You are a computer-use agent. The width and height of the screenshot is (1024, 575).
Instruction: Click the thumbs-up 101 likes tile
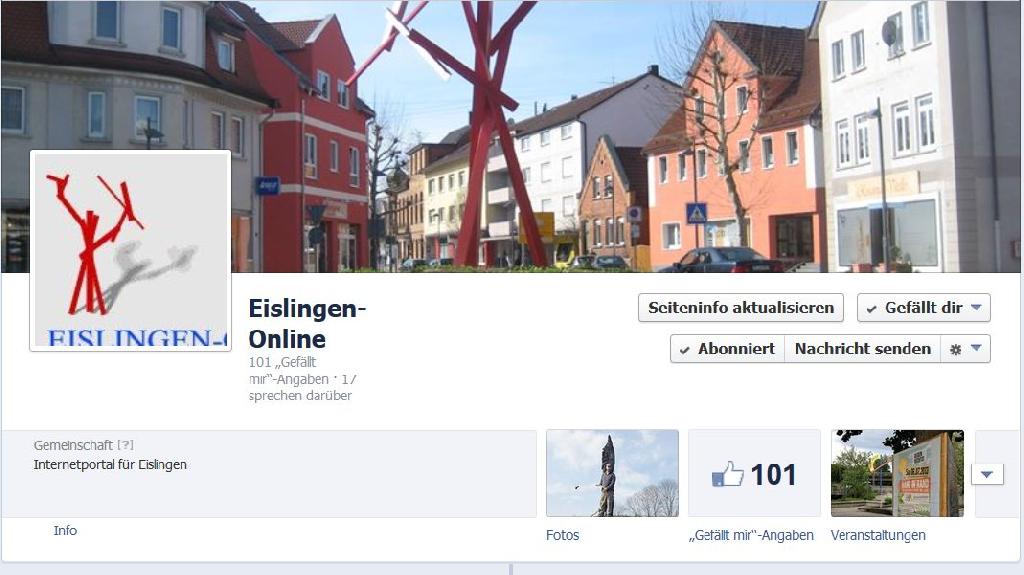point(754,473)
